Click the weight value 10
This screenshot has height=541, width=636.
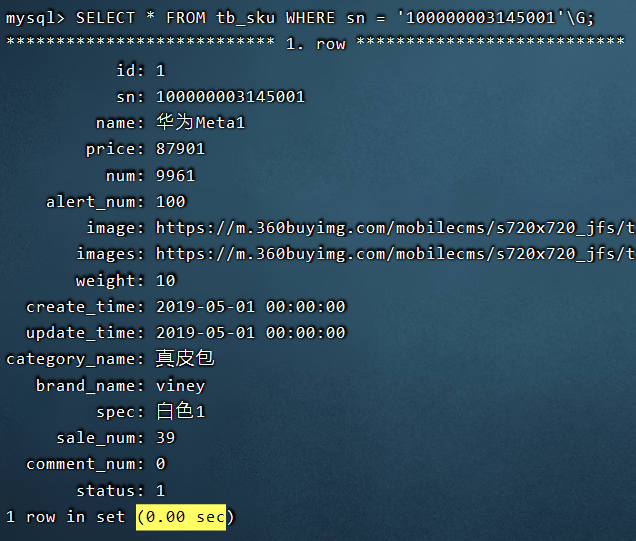click(166, 281)
